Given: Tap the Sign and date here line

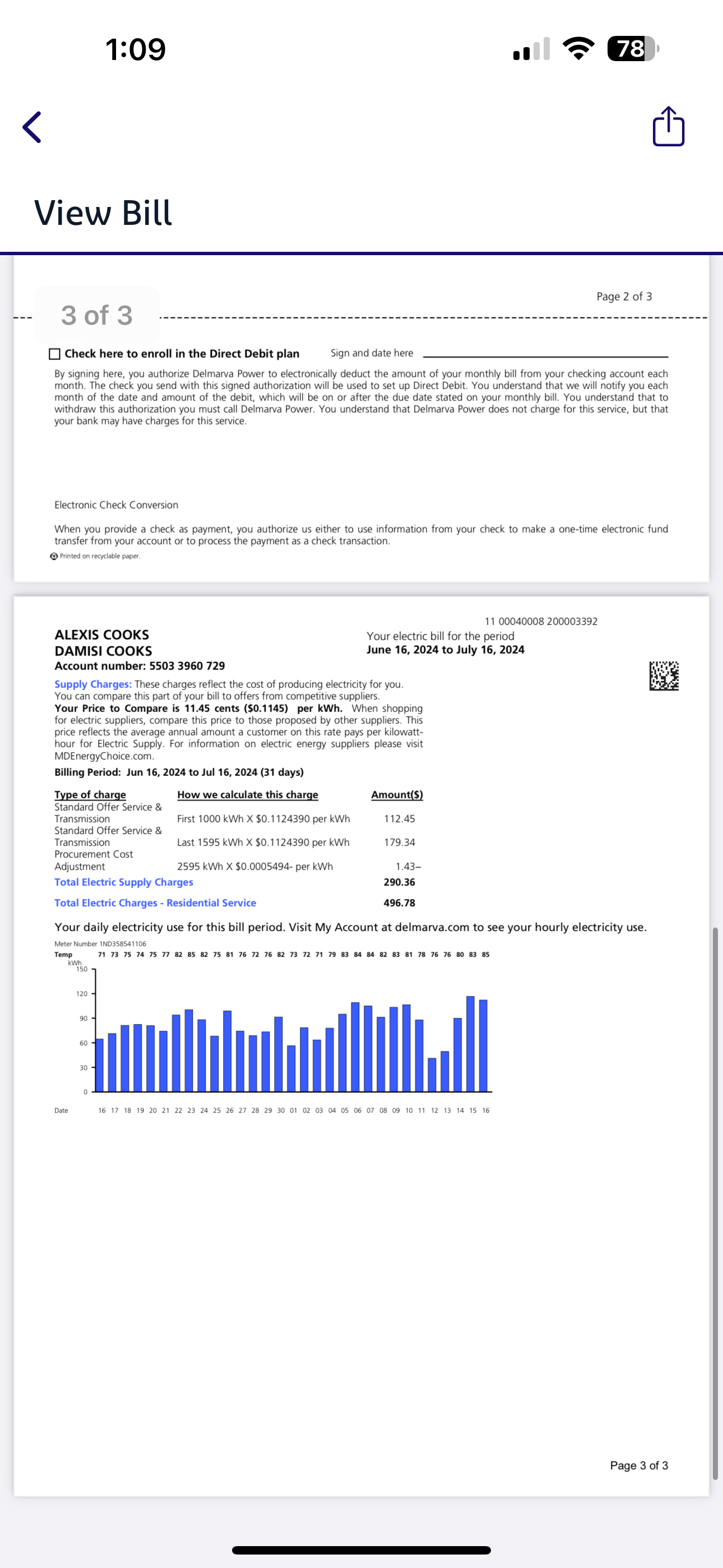Looking at the screenshot, I should point(545,354).
